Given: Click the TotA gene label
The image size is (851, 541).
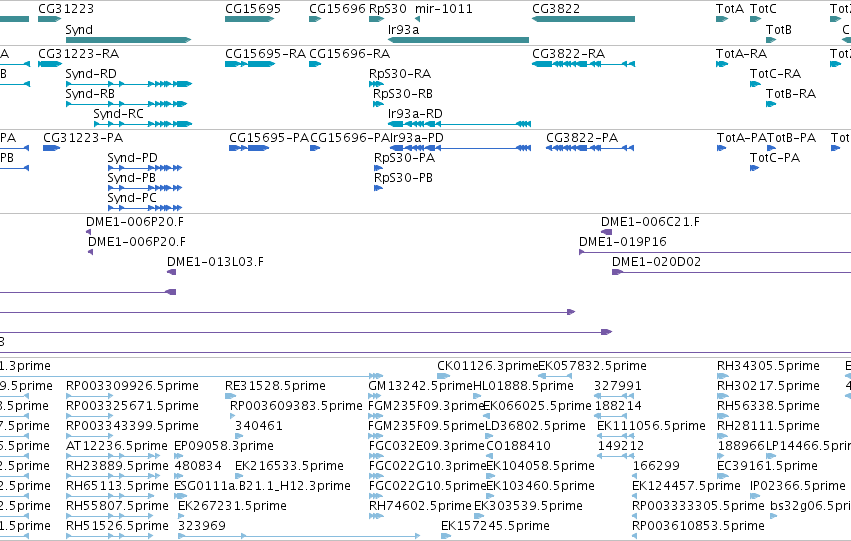Looking at the screenshot, I should click(x=729, y=9).
